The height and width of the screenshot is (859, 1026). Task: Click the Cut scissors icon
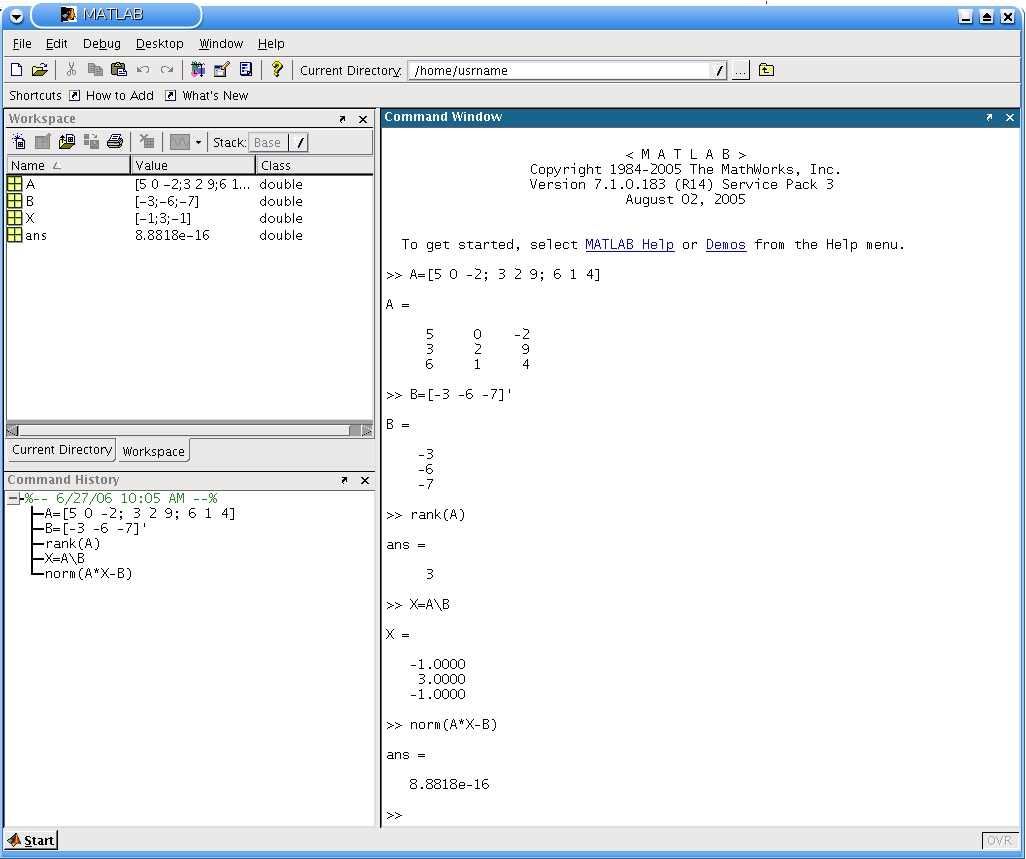(71, 69)
